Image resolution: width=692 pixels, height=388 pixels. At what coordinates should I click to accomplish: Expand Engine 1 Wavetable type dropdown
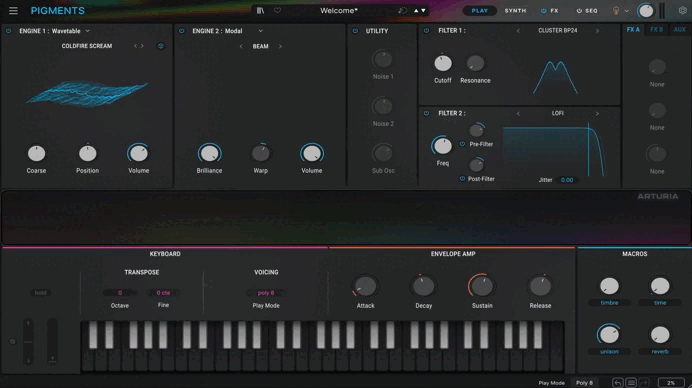(x=87, y=31)
